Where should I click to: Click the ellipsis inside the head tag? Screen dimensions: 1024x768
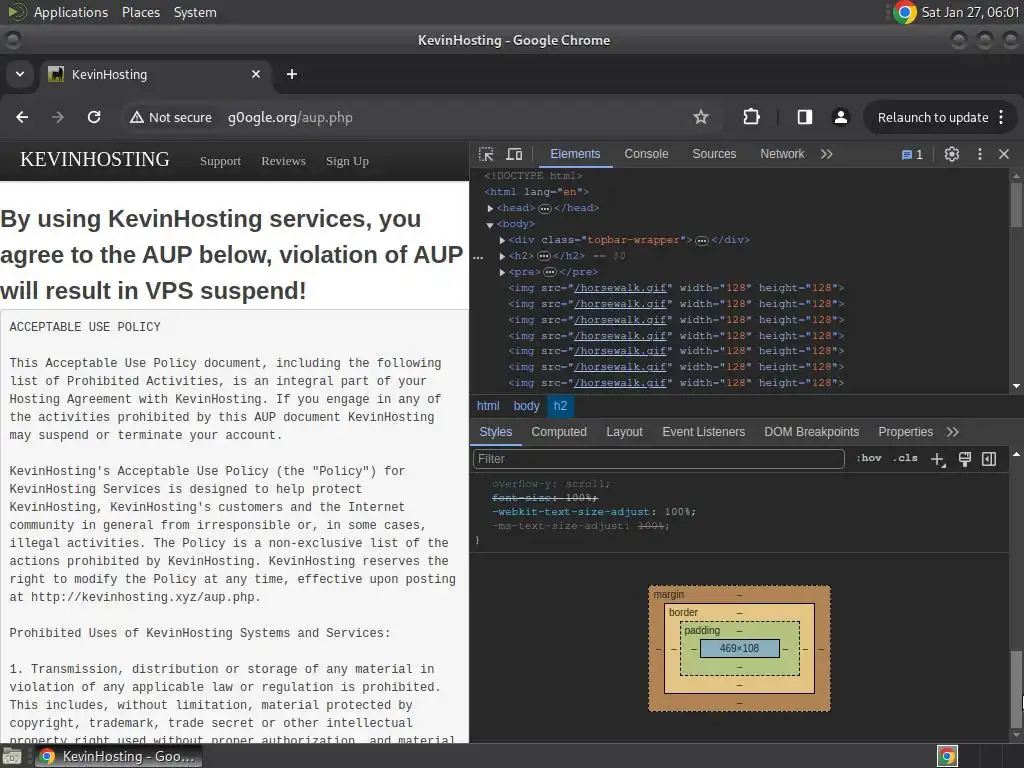tap(545, 208)
